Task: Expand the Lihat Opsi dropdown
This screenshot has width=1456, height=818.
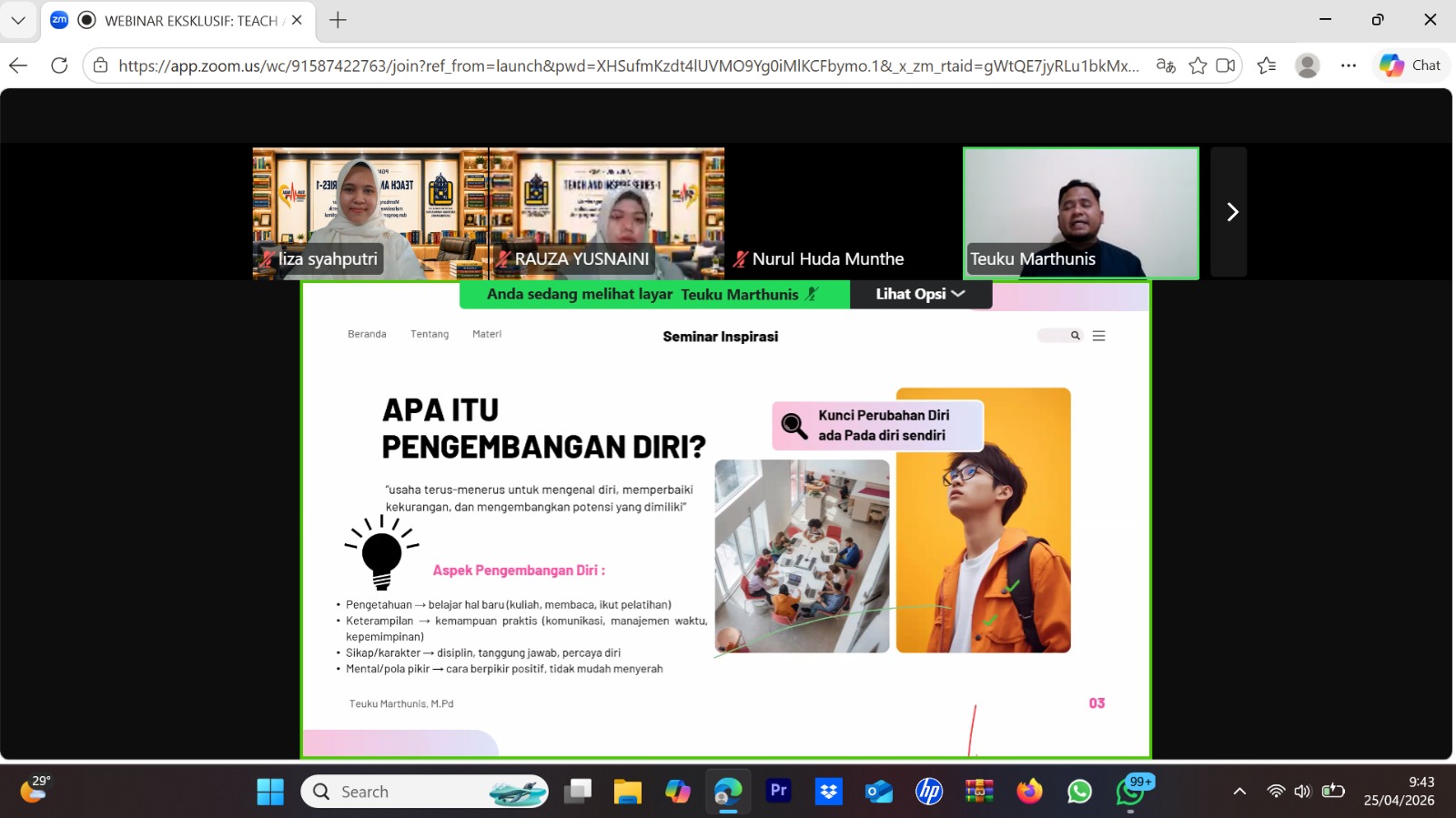Action: point(920,294)
